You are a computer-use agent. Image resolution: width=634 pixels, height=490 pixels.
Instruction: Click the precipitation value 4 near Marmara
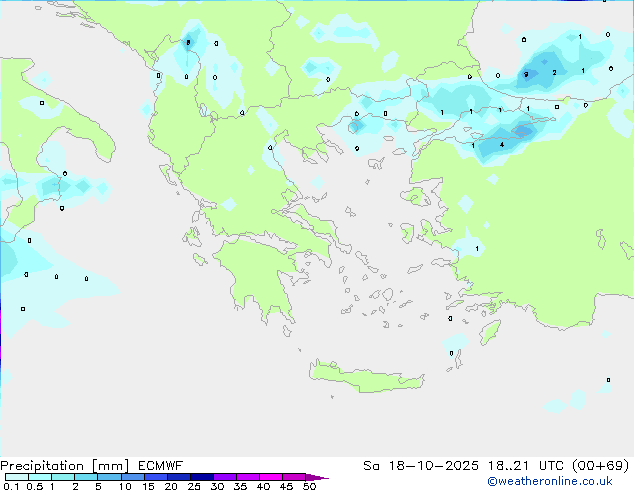(500, 145)
